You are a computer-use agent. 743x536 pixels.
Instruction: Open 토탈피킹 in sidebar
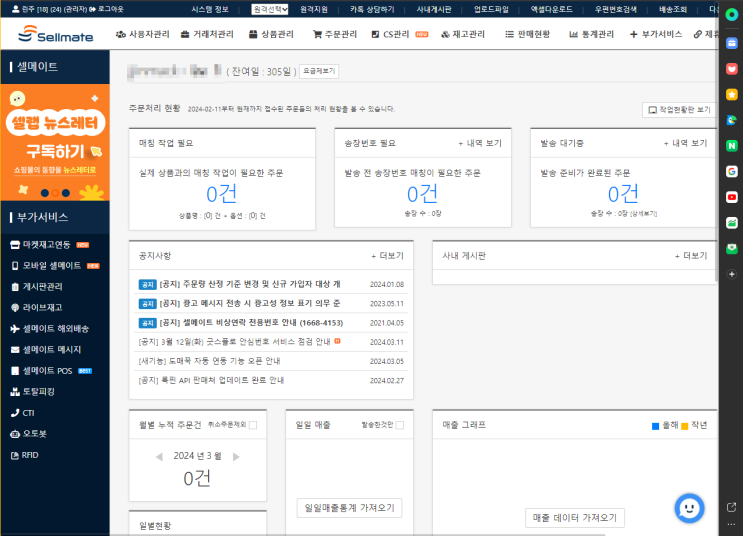[x=32, y=391]
